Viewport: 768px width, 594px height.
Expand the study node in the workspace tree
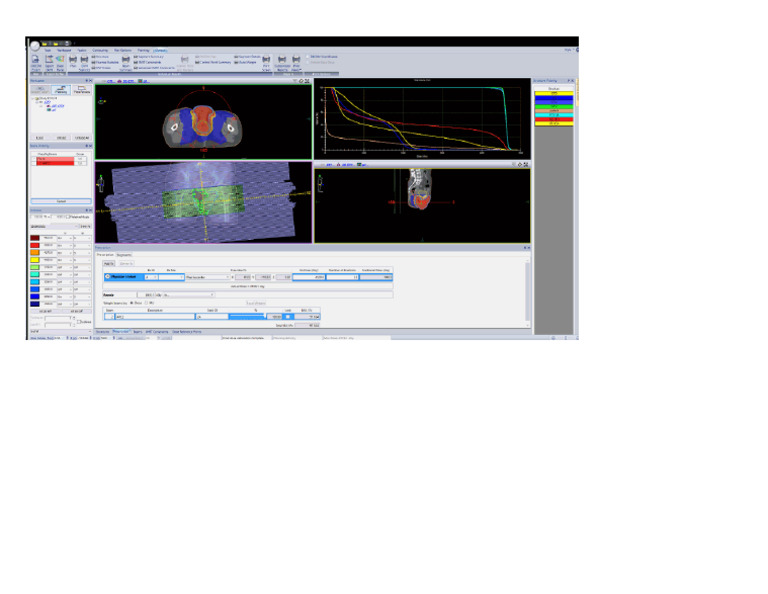coord(33,98)
